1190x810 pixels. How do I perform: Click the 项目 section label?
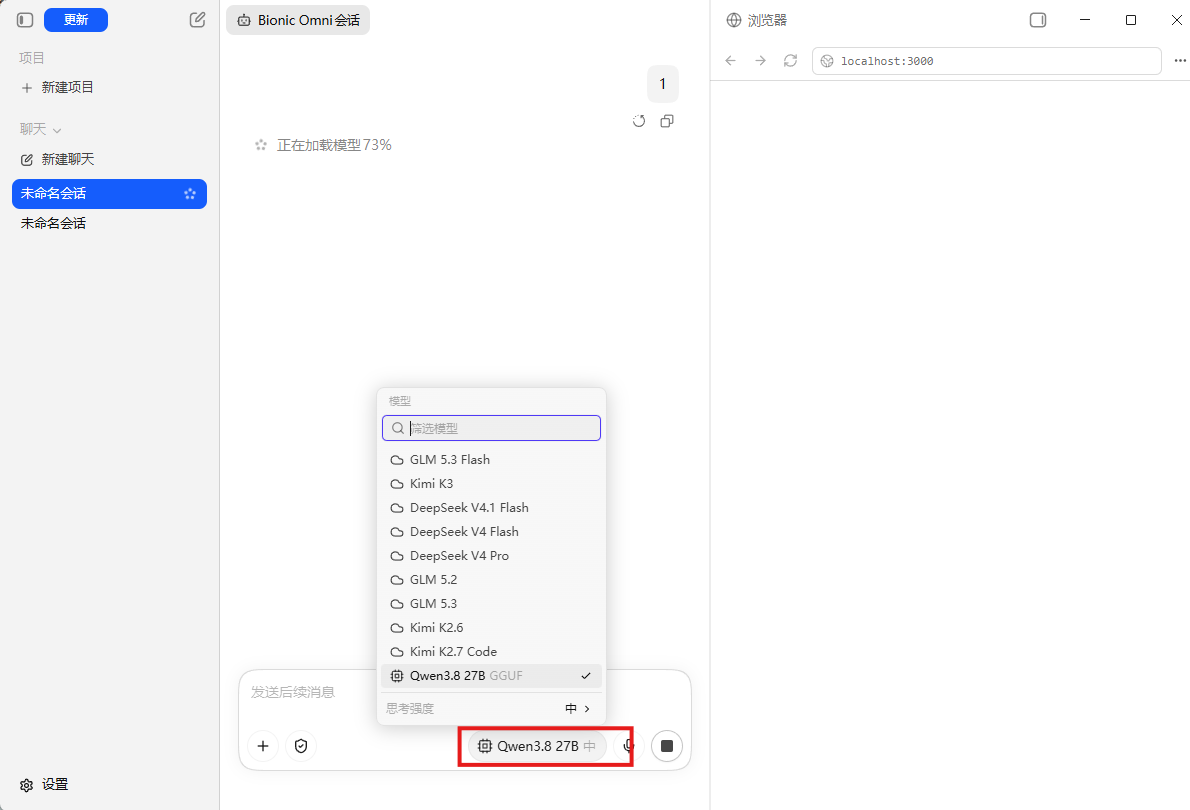[x=32, y=58]
